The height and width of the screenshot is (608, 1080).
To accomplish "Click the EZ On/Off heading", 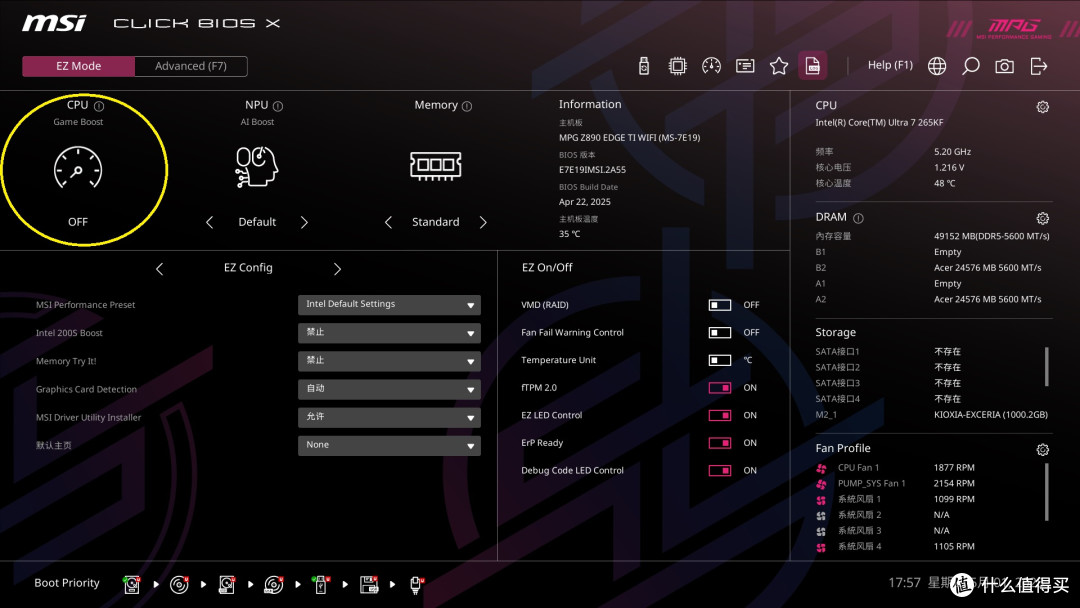I will (x=547, y=267).
